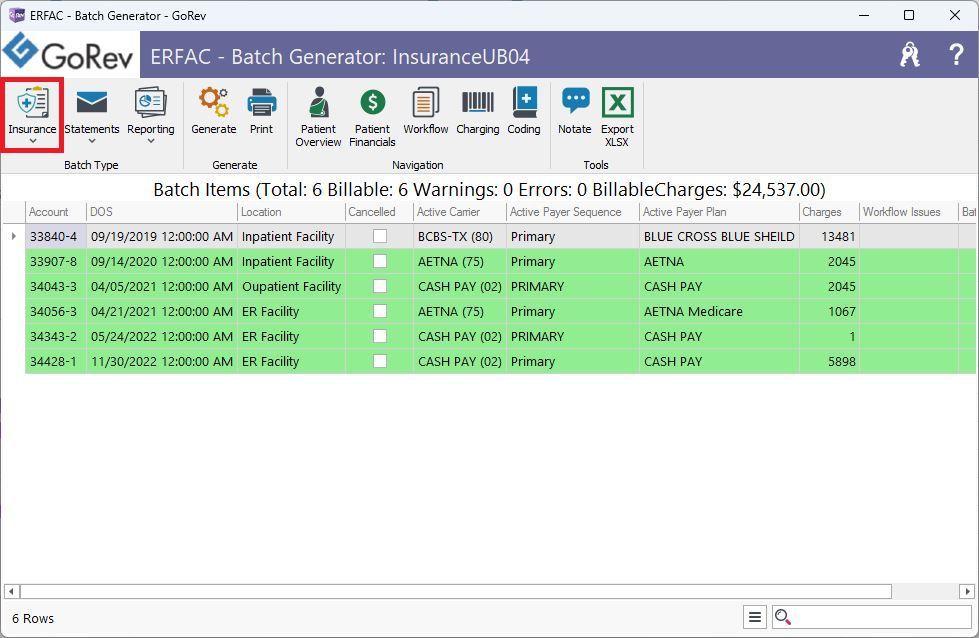The width and height of the screenshot is (979, 638).
Task: Expand the Reporting dropdown arrow
Action: point(150,142)
